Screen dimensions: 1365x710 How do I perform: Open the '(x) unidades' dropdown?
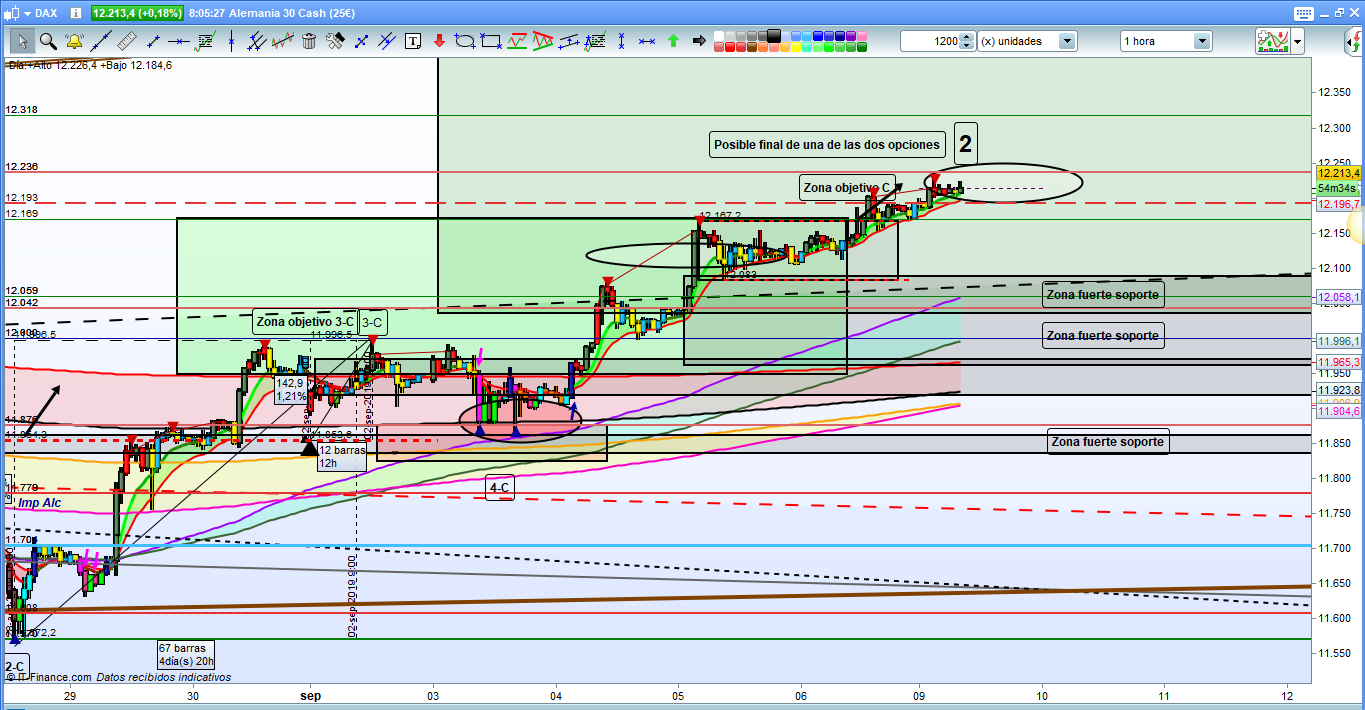pos(1067,41)
